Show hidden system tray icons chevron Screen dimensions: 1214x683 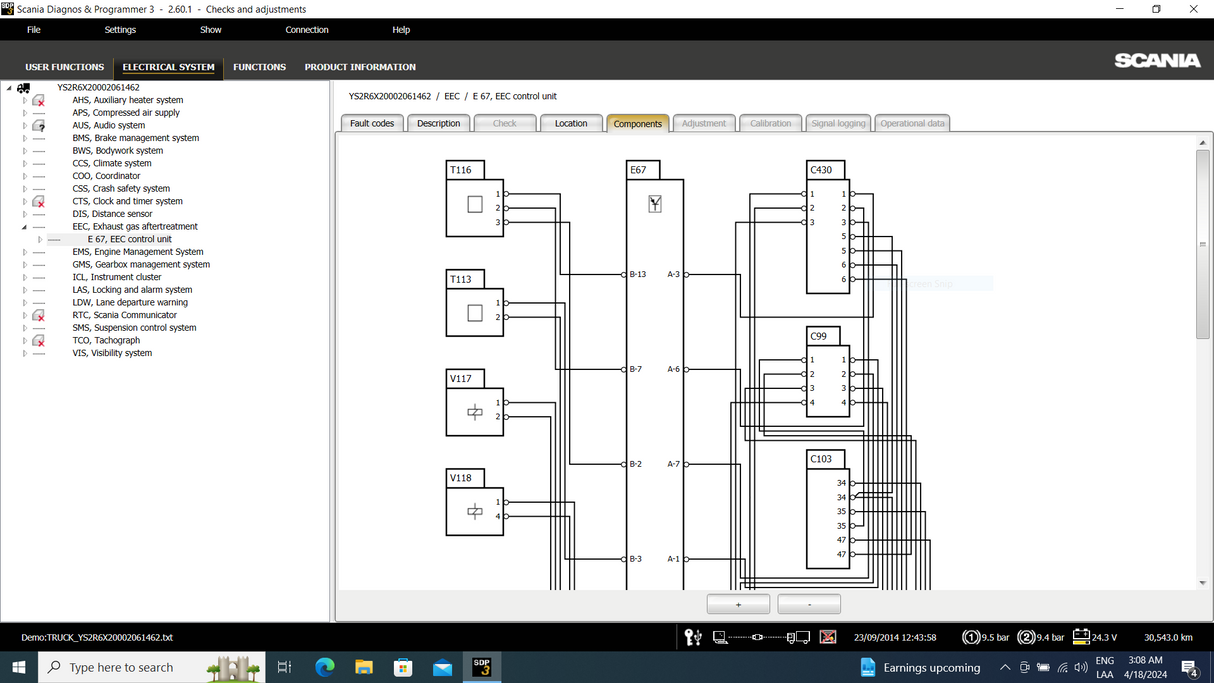(x=1004, y=667)
